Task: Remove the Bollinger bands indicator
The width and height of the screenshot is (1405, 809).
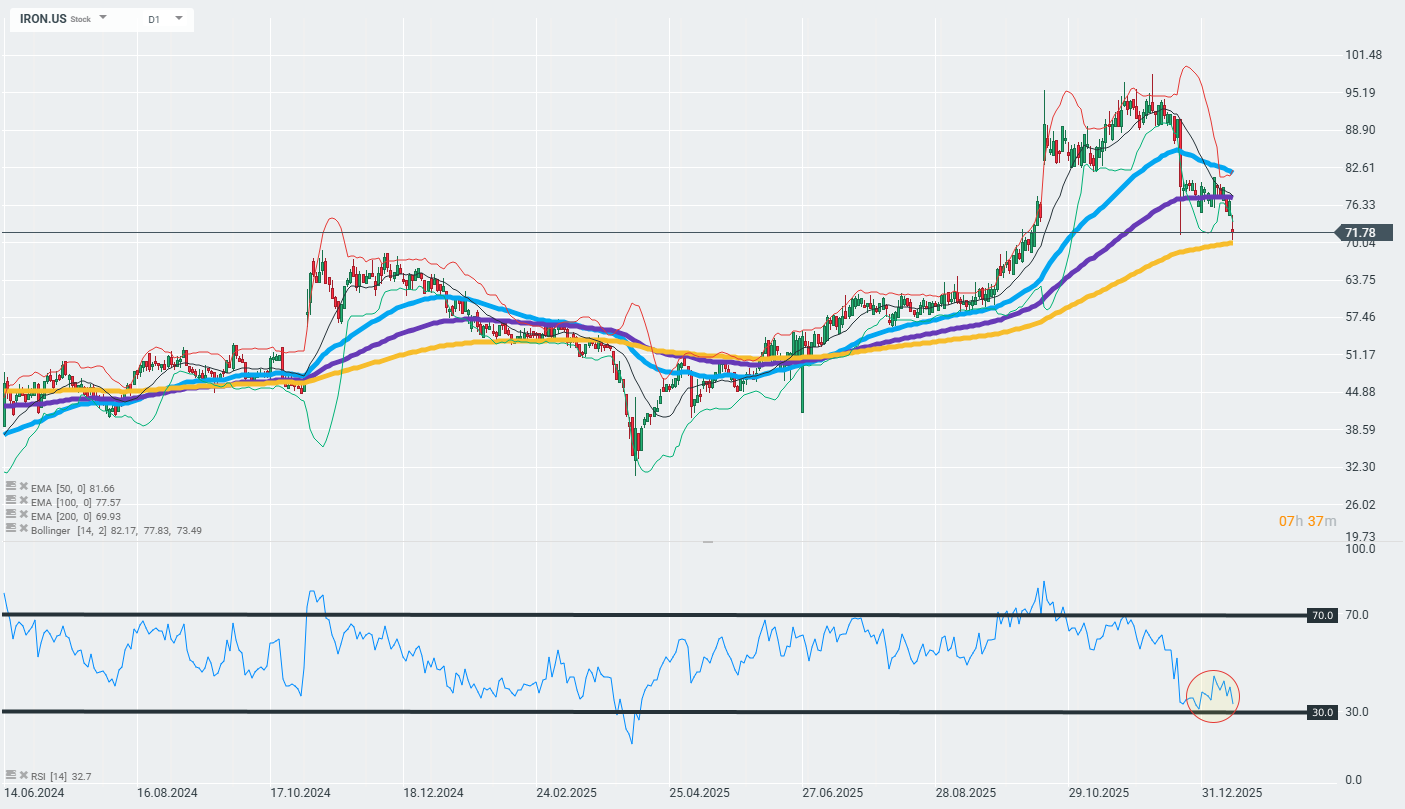Action: click(x=23, y=529)
